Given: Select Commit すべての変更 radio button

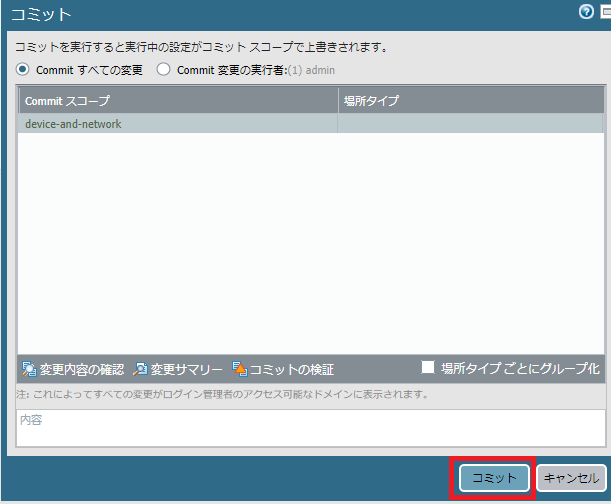Looking at the screenshot, I should (23, 69).
